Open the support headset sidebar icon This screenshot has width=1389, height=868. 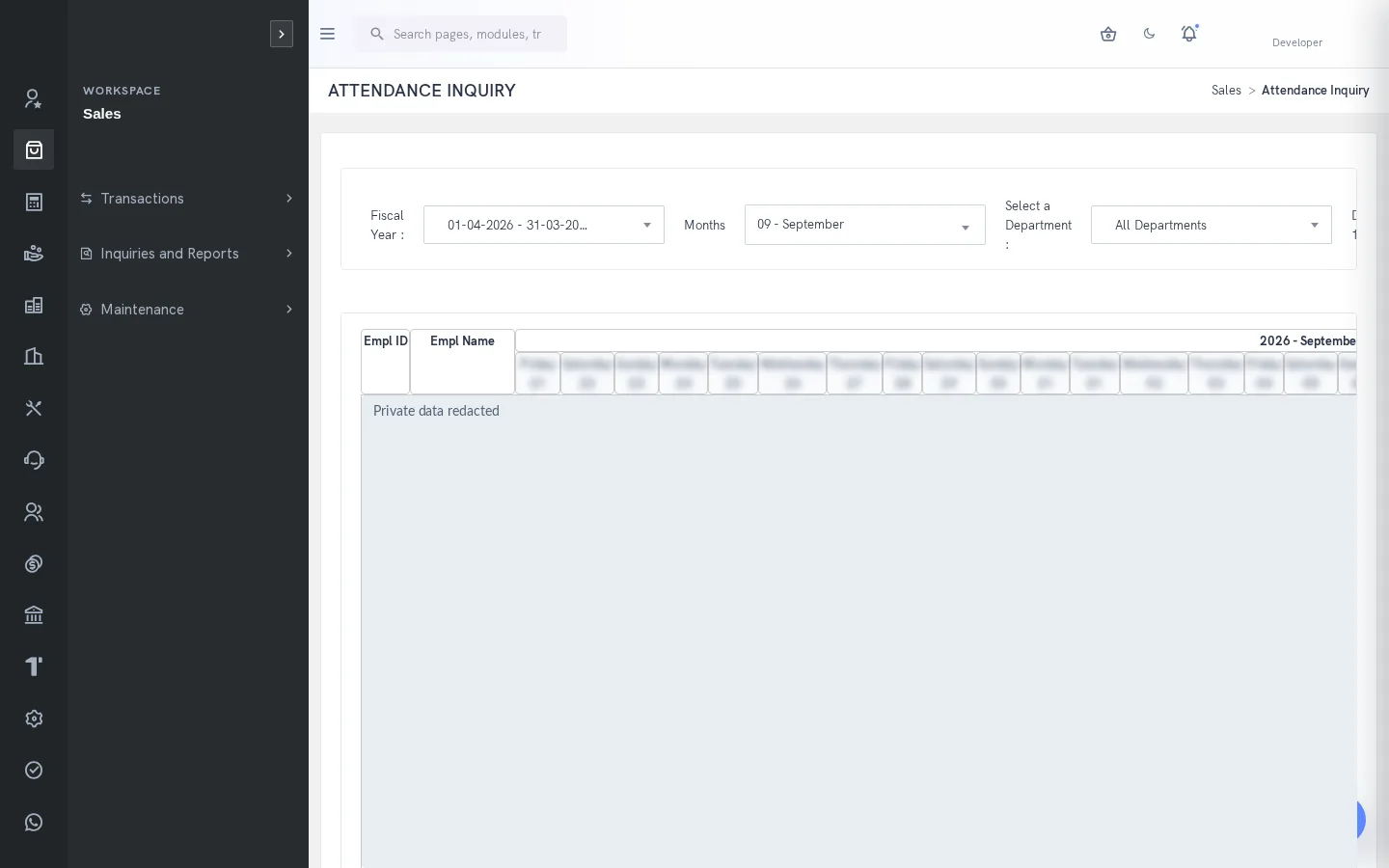(34, 460)
